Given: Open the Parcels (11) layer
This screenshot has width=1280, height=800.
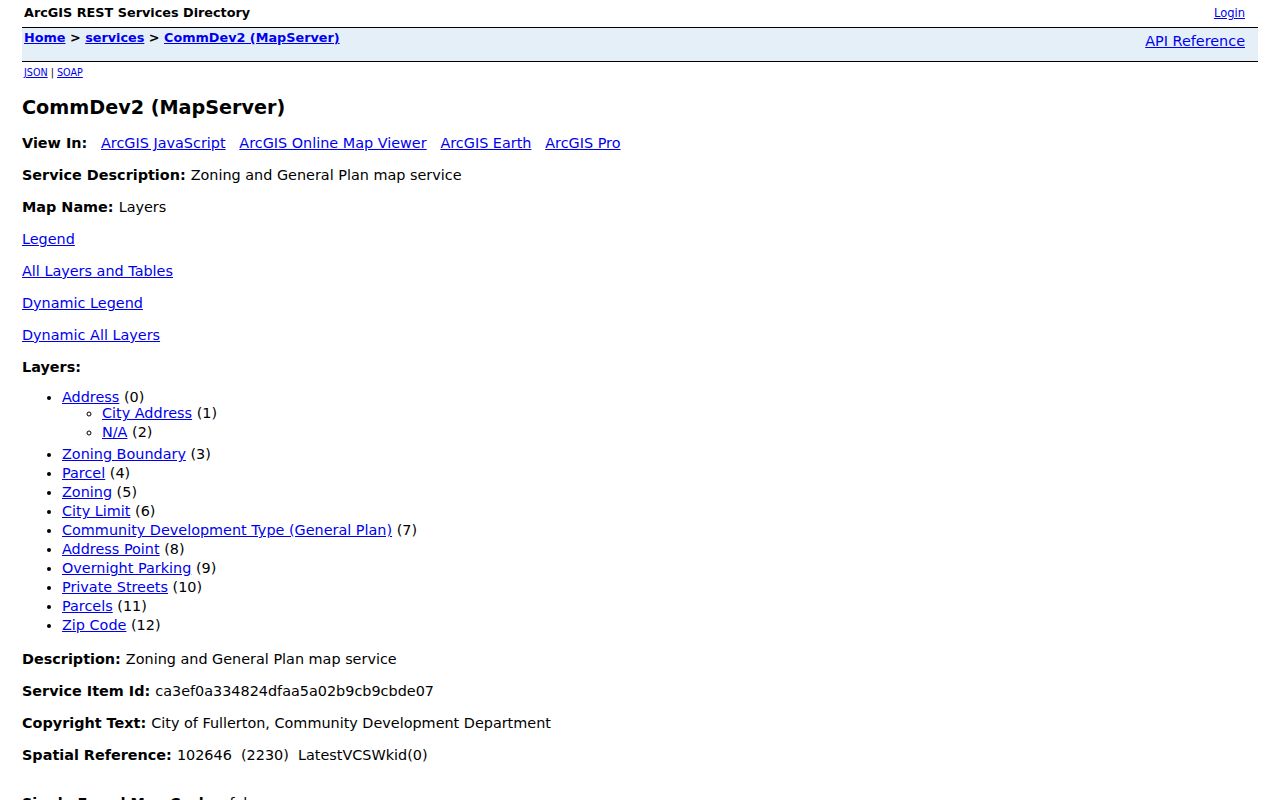Looking at the screenshot, I should tap(87, 606).
